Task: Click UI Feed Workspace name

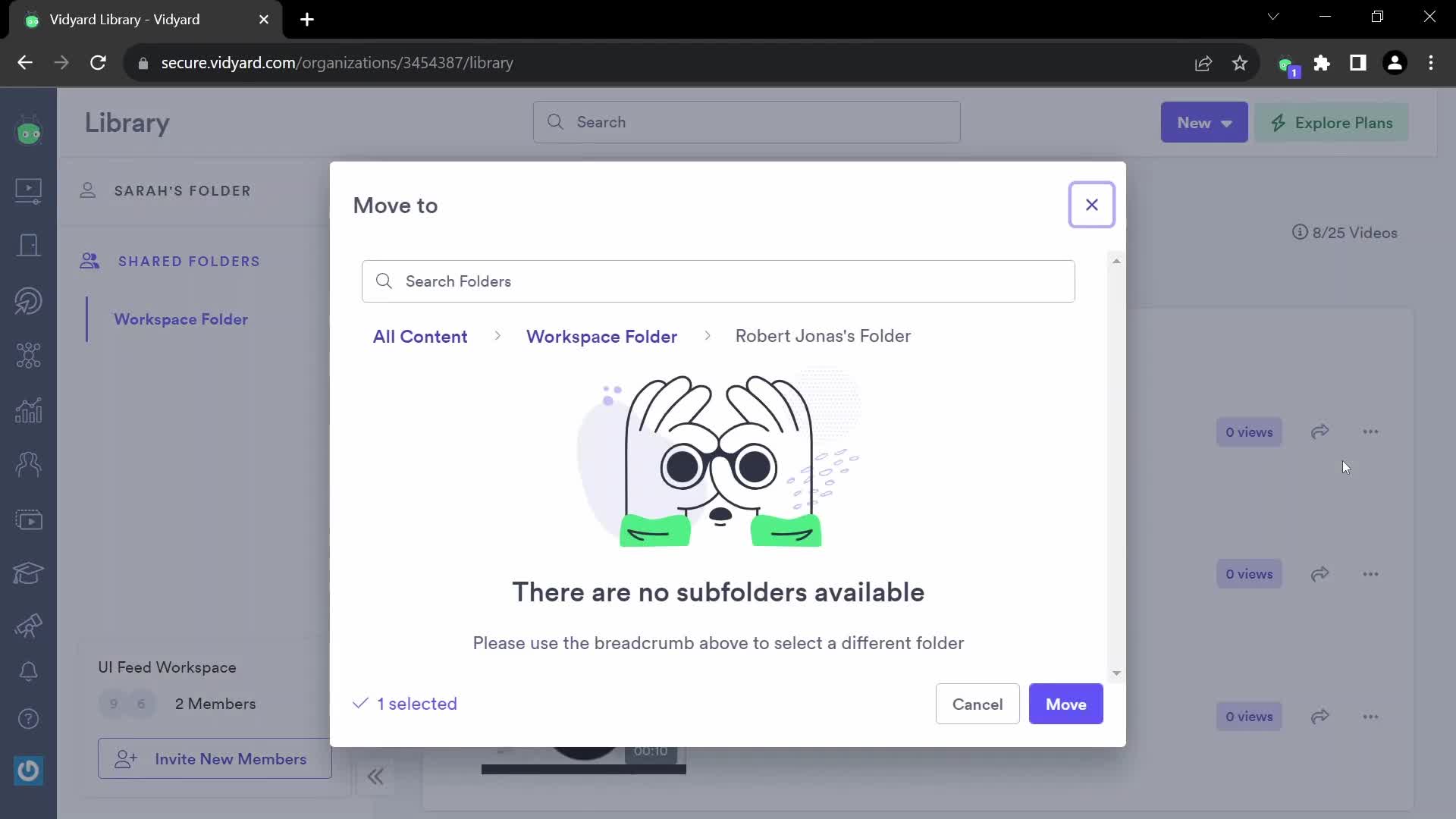Action: [167, 667]
